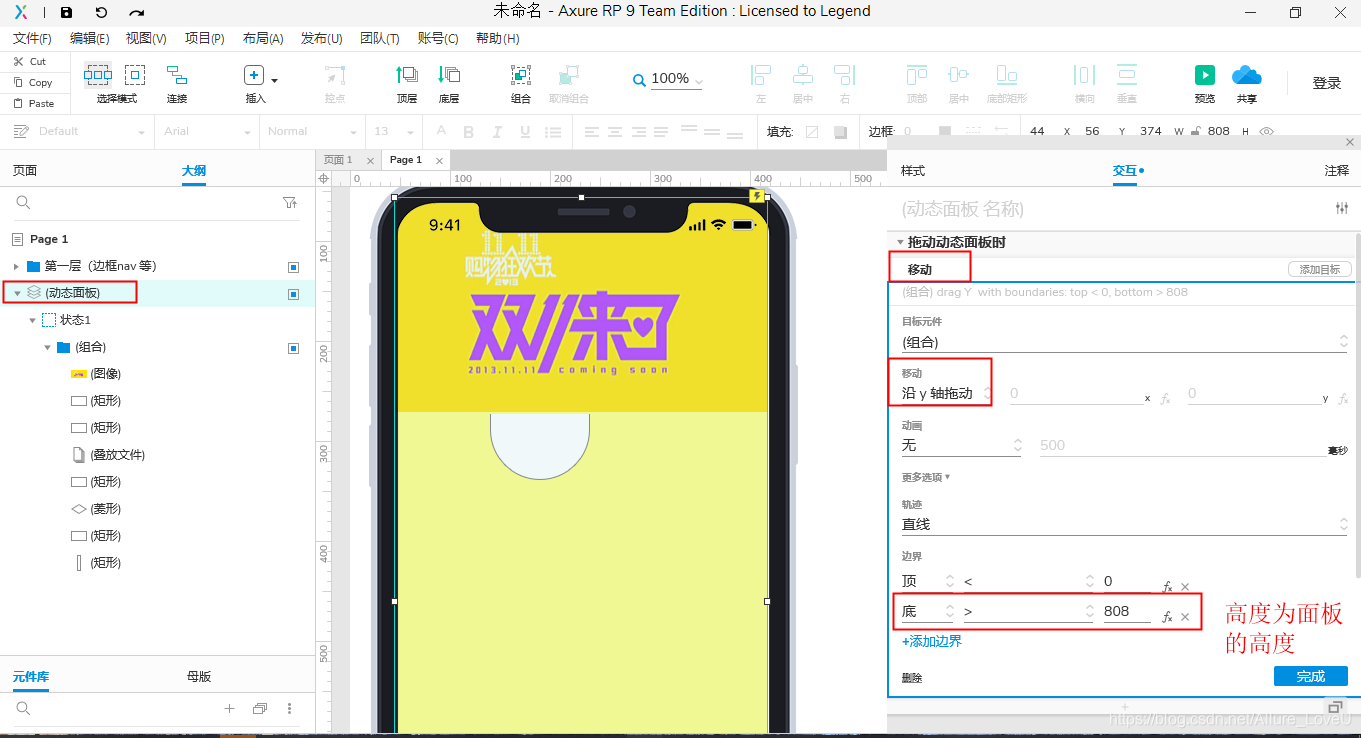Click the outline filter icon

(290, 202)
